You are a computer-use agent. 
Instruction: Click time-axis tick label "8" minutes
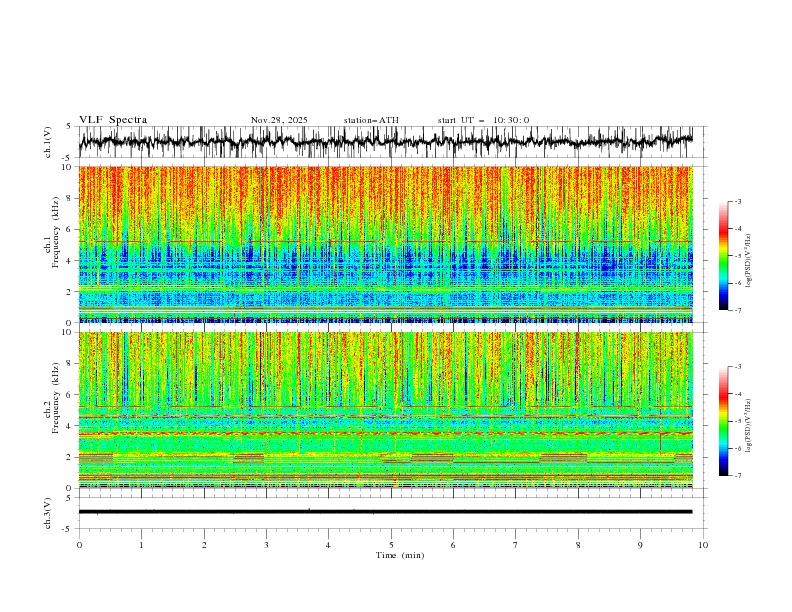578,545
